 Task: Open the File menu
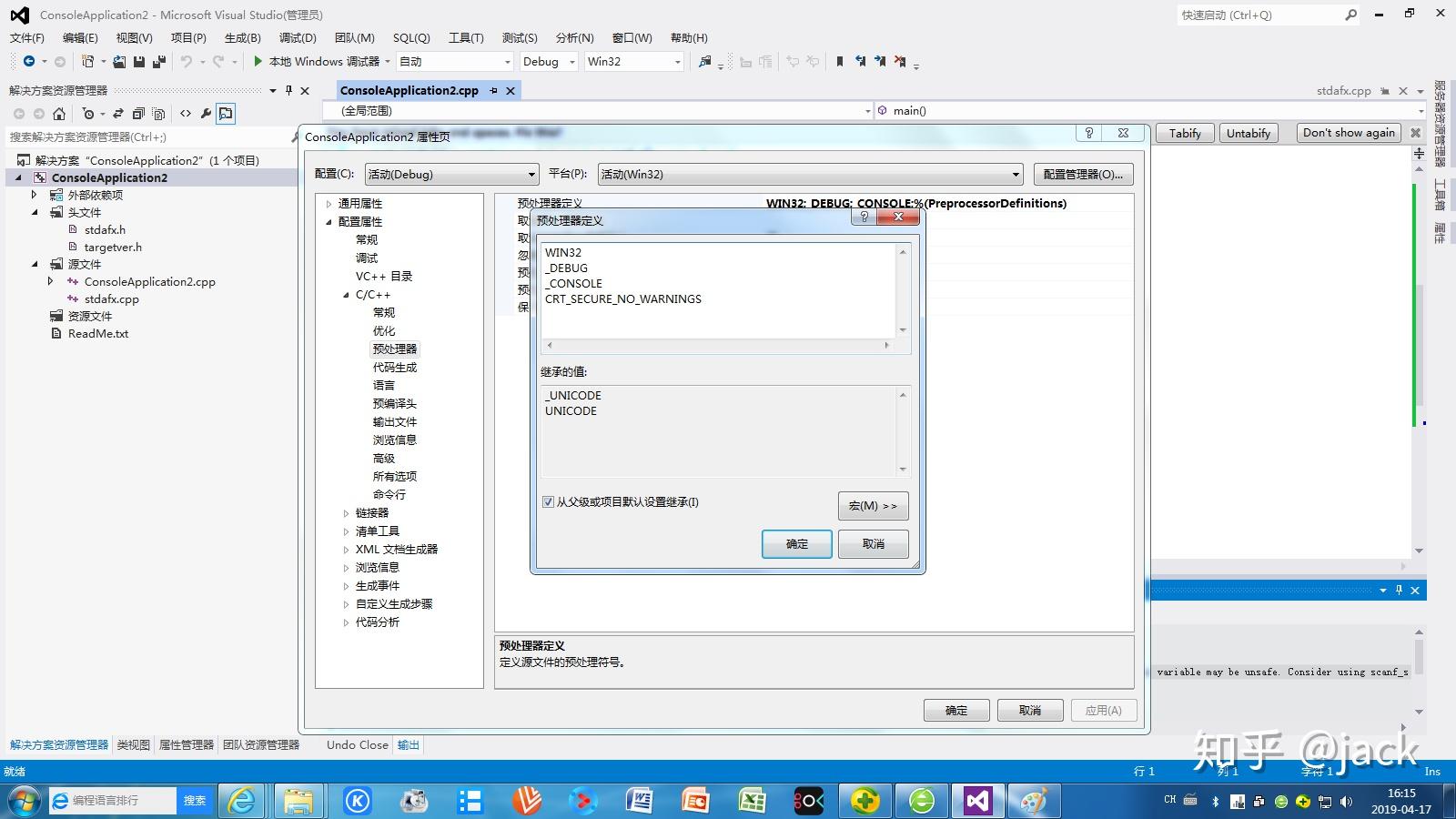[26, 37]
